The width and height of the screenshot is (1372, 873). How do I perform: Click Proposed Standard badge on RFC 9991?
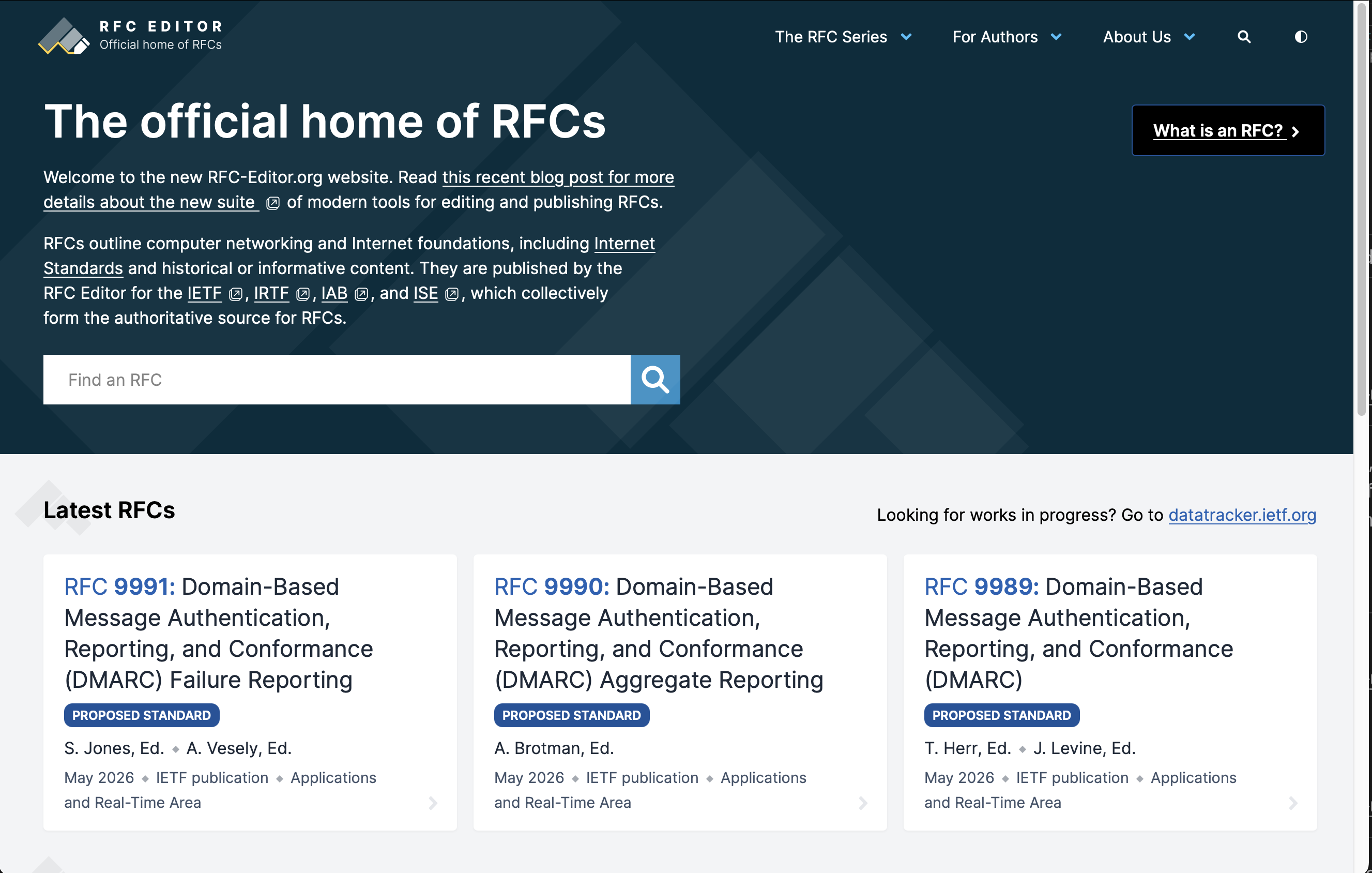click(141, 715)
